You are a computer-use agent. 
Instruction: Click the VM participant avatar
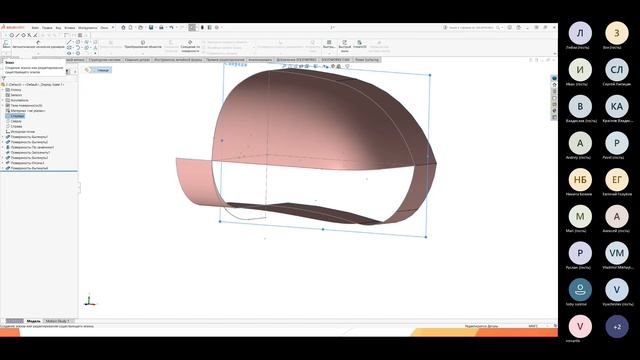click(x=617, y=253)
